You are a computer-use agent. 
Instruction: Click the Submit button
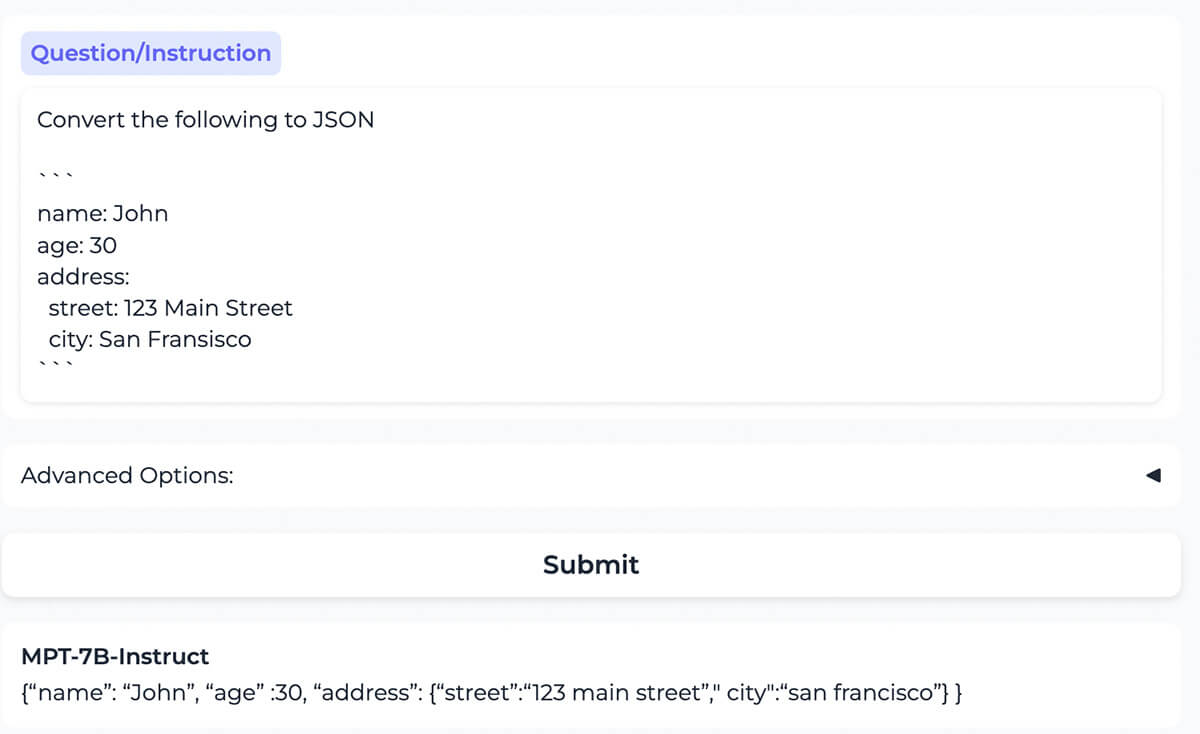(590, 565)
